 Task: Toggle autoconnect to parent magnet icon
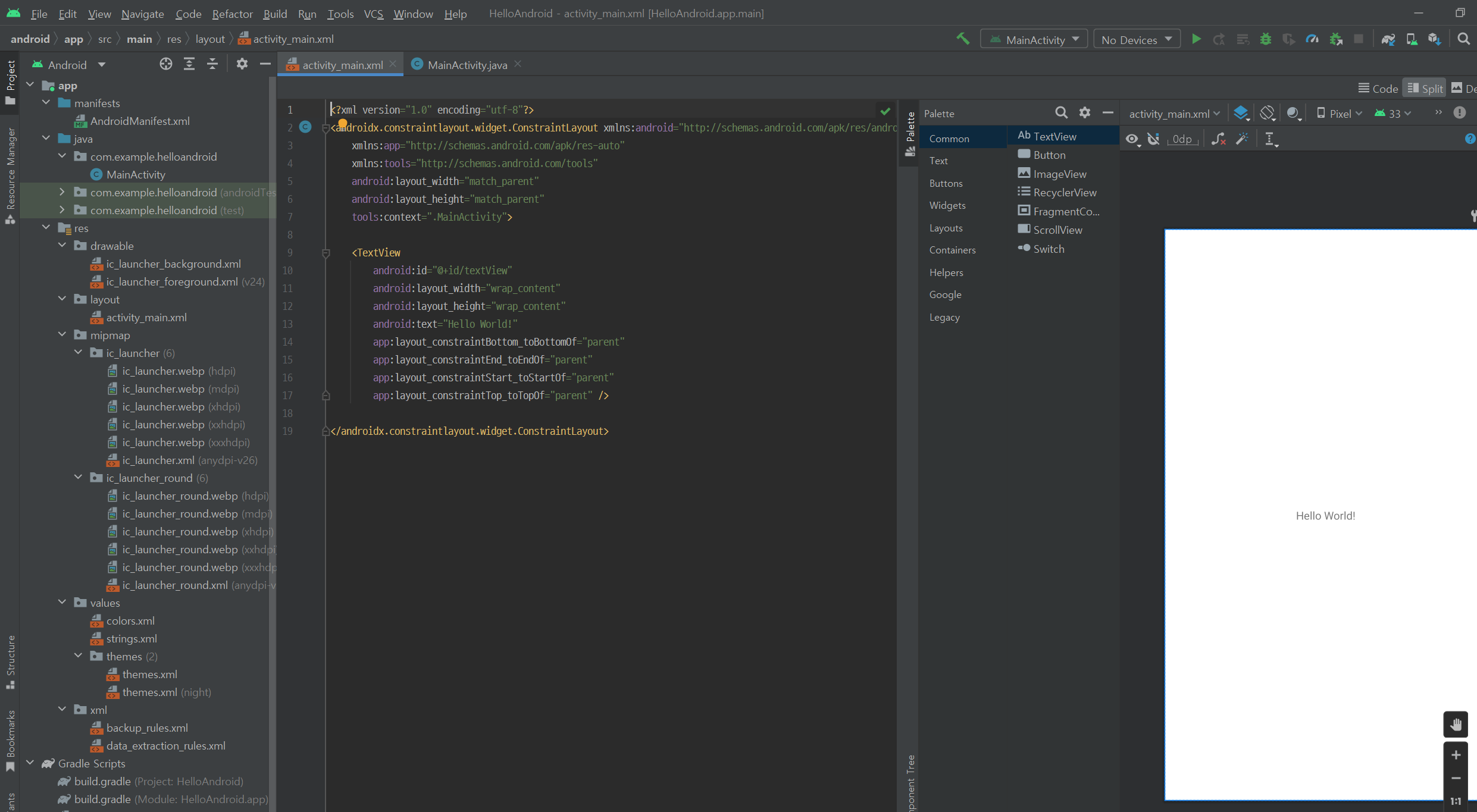[x=1154, y=139]
